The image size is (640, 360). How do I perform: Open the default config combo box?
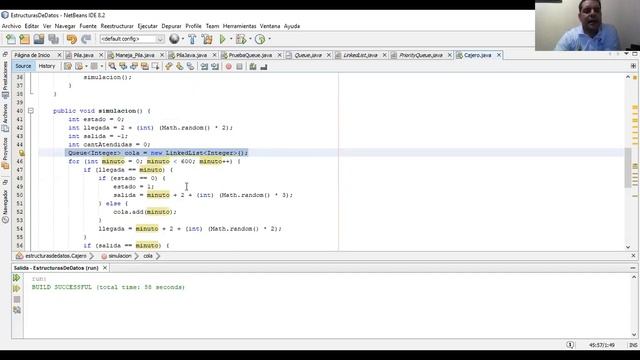(132, 39)
